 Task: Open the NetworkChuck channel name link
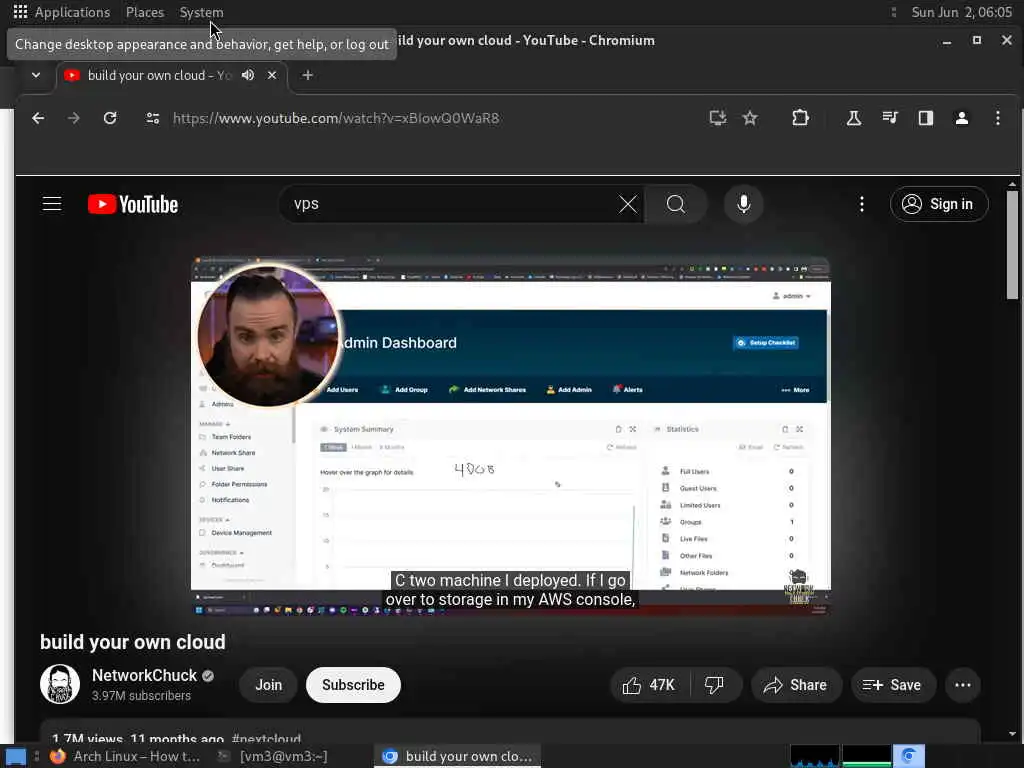(144, 675)
